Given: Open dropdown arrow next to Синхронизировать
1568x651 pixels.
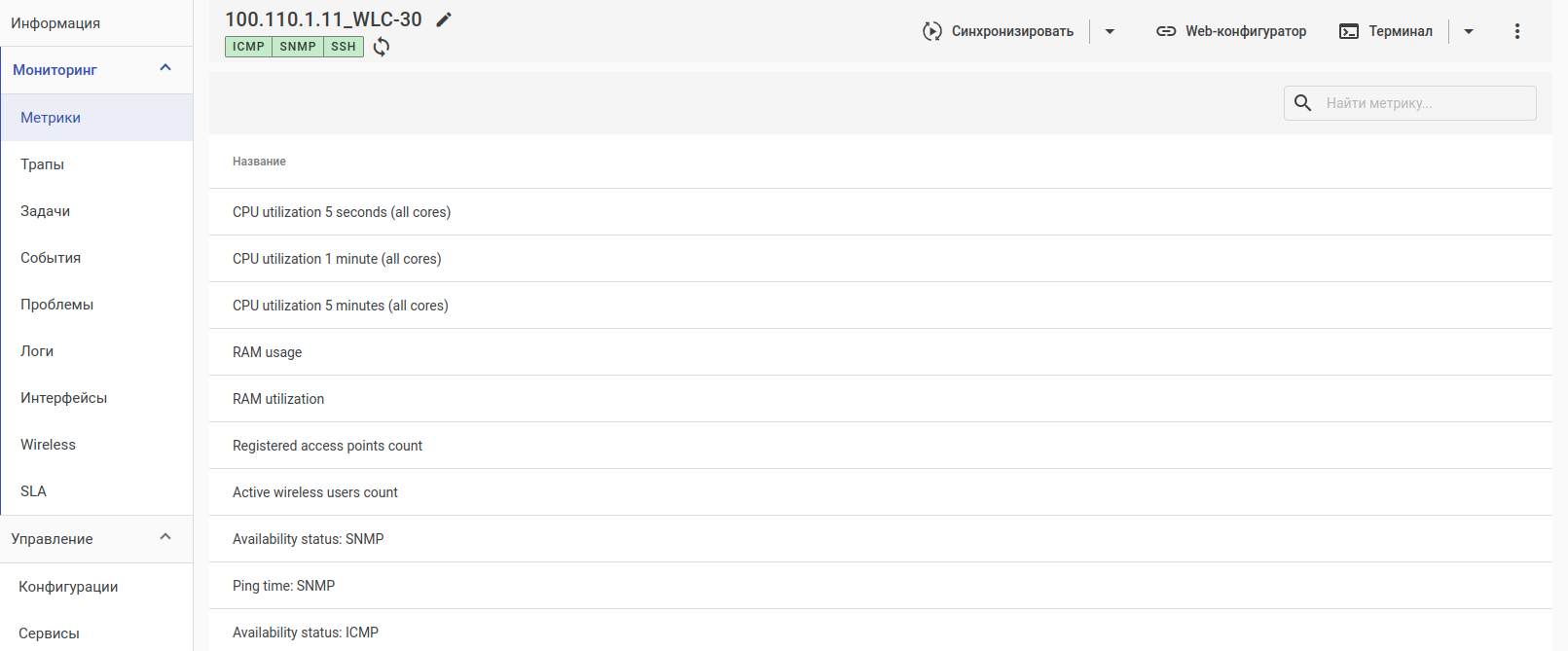Looking at the screenshot, I should click(x=1110, y=31).
